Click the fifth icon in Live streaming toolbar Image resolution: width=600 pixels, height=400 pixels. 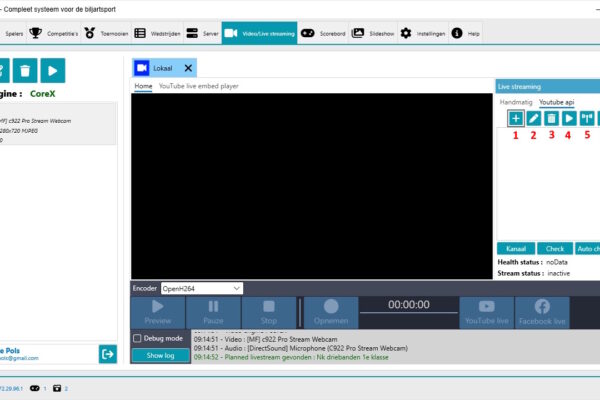pyautogui.click(x=587, y=119)
